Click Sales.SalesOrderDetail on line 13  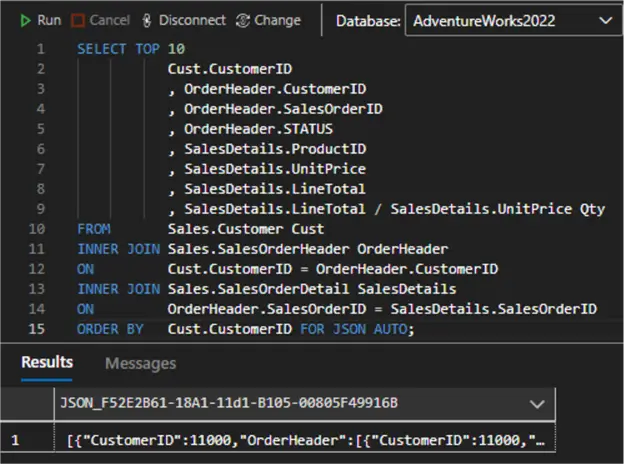pyautogui.click(x=258, y=289)
